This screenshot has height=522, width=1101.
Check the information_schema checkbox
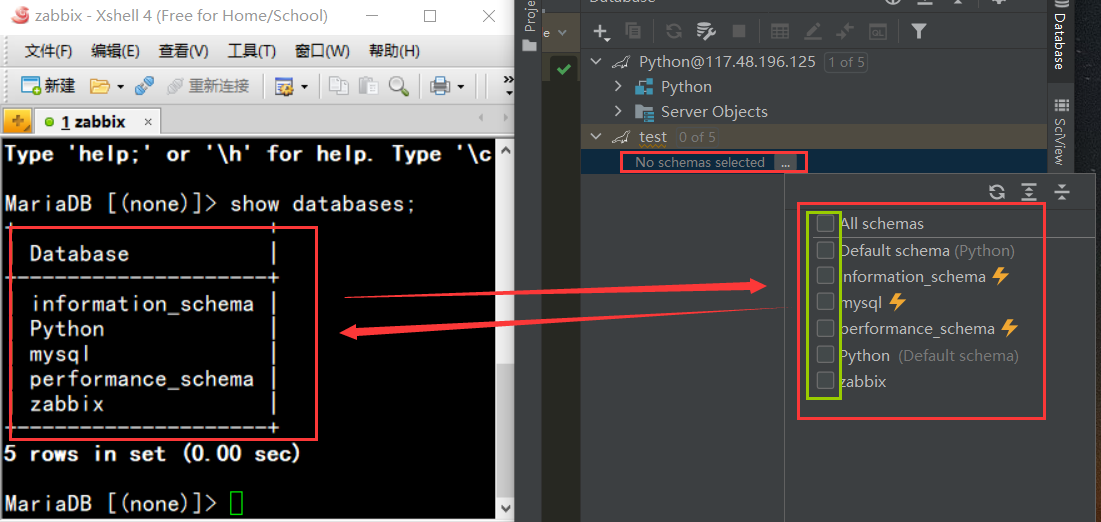coord(826,275)
